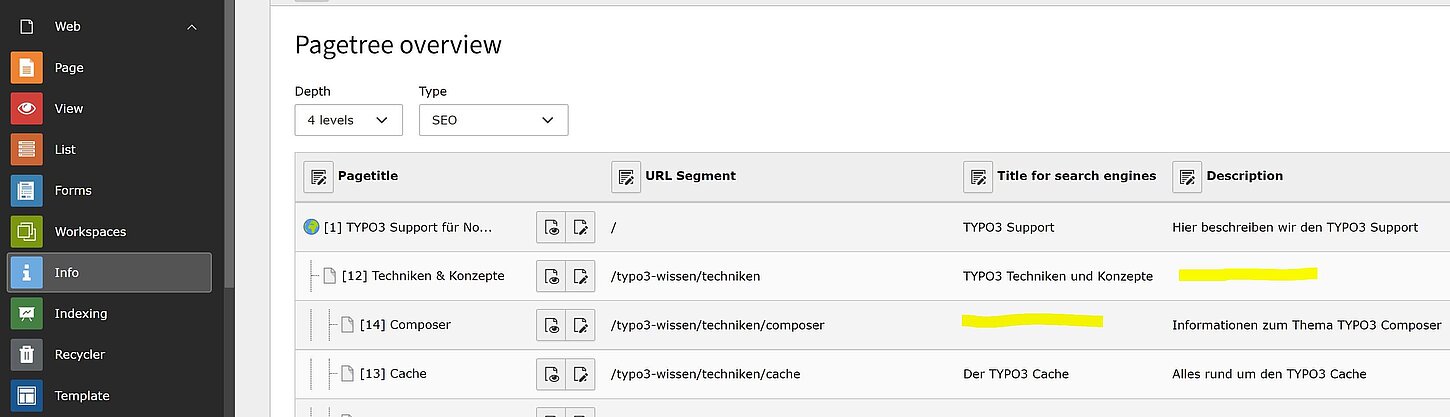Open the Forms module
The height and width of the screenshot is (417, 1450).
(x=72, y=191)
